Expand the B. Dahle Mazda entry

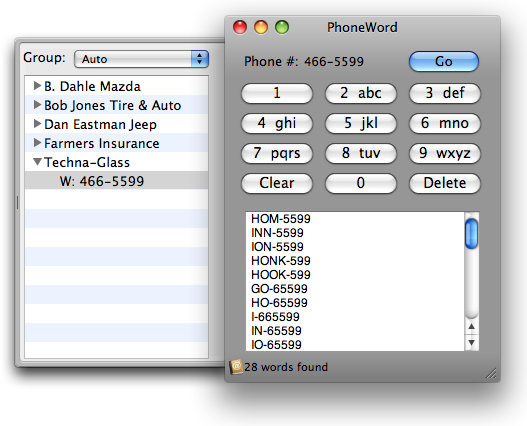point(37,86)
